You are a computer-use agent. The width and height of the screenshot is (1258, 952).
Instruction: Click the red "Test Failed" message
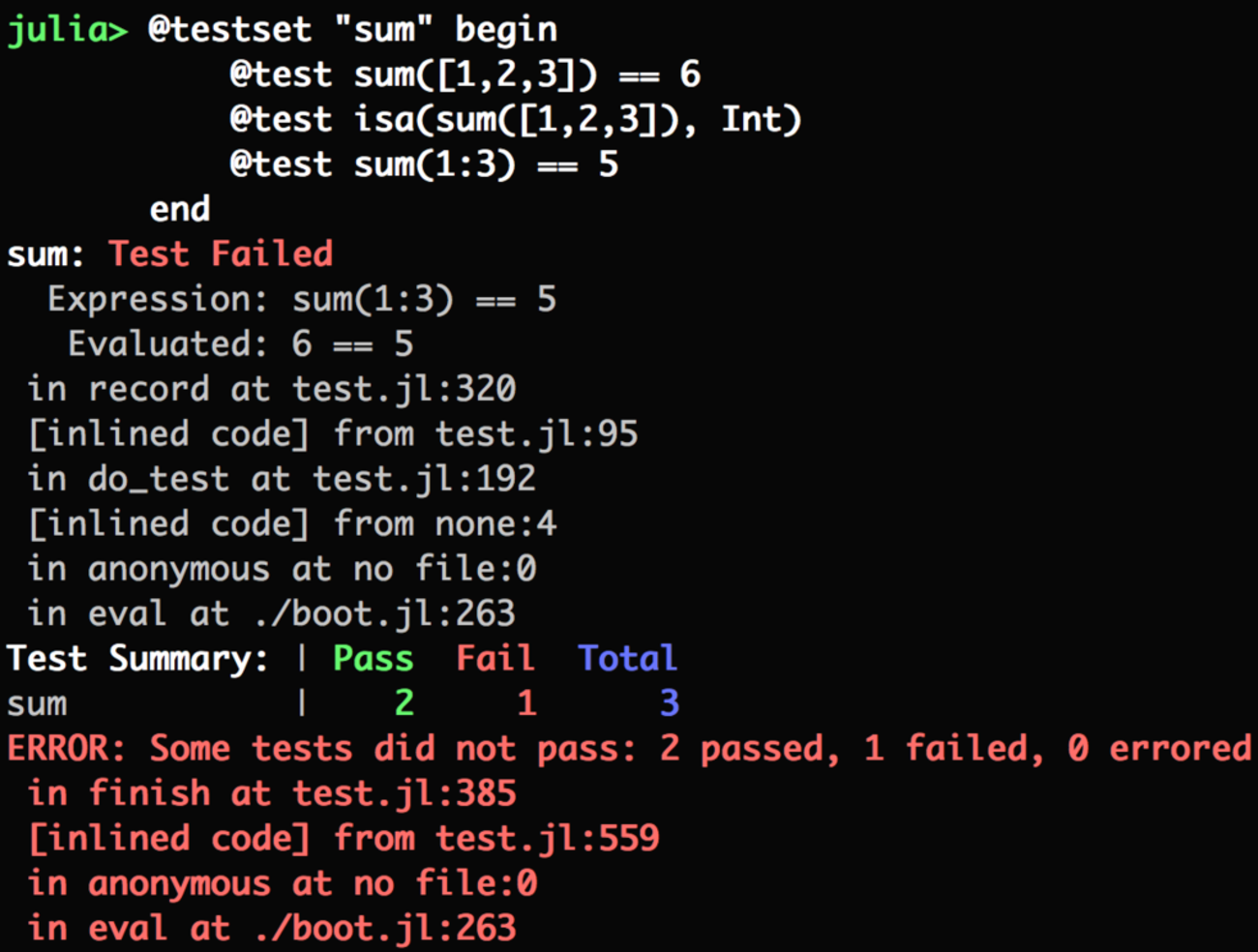coord(221,254)
